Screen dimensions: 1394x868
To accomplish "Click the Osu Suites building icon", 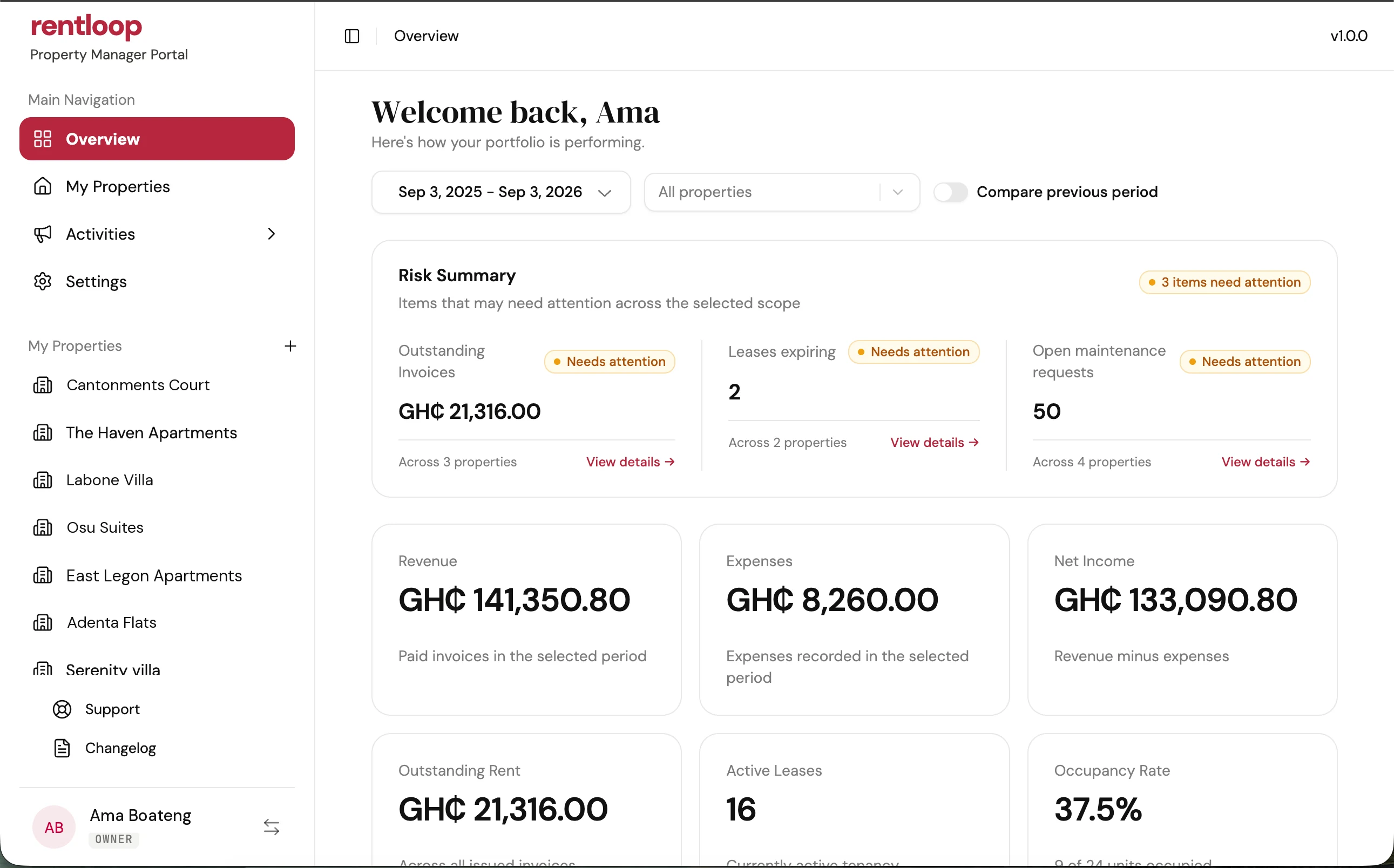I will coord(43,527).
